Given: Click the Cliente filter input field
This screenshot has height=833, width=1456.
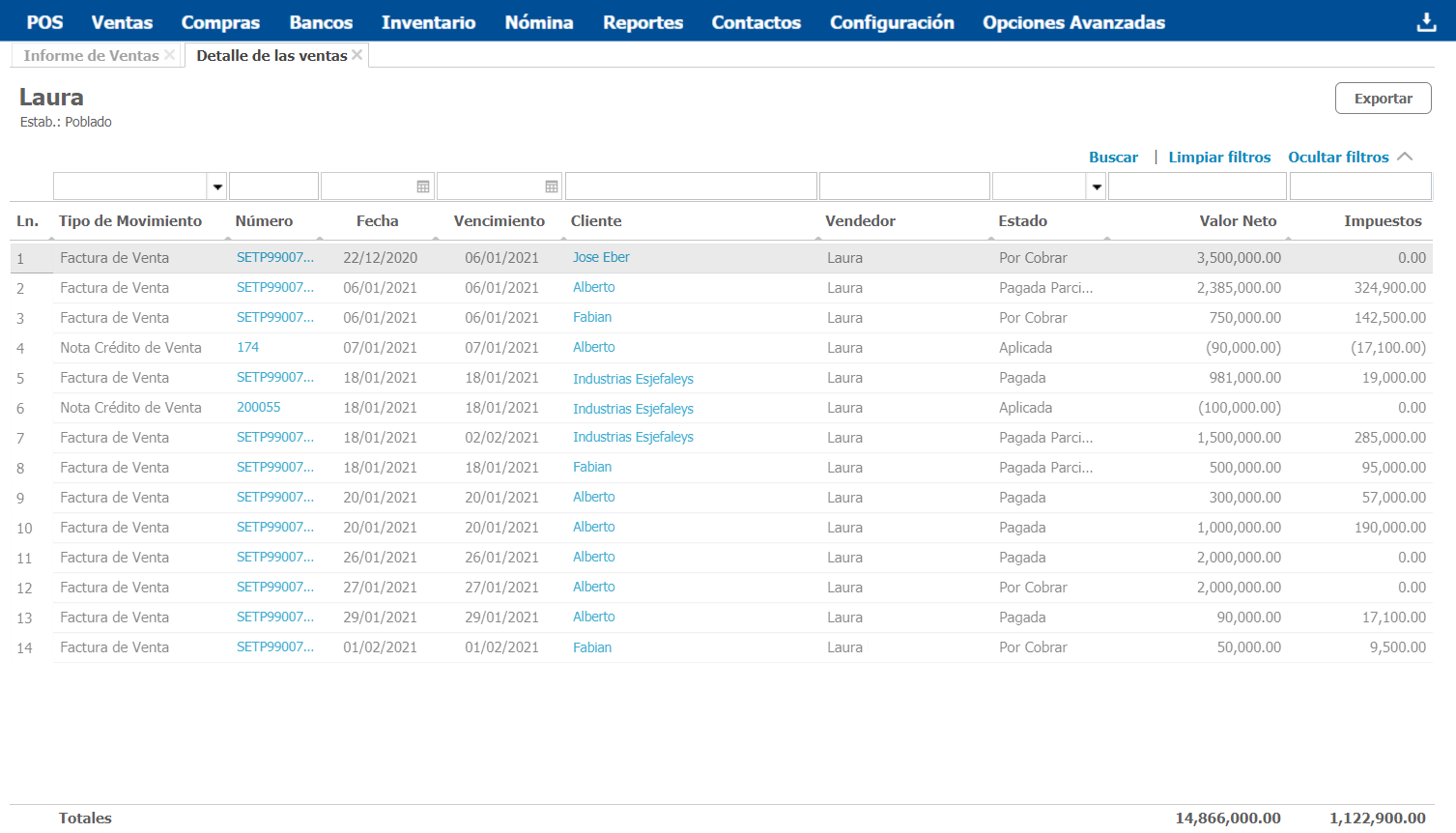Looking at the screenshot, I should (x=691, y=187).
